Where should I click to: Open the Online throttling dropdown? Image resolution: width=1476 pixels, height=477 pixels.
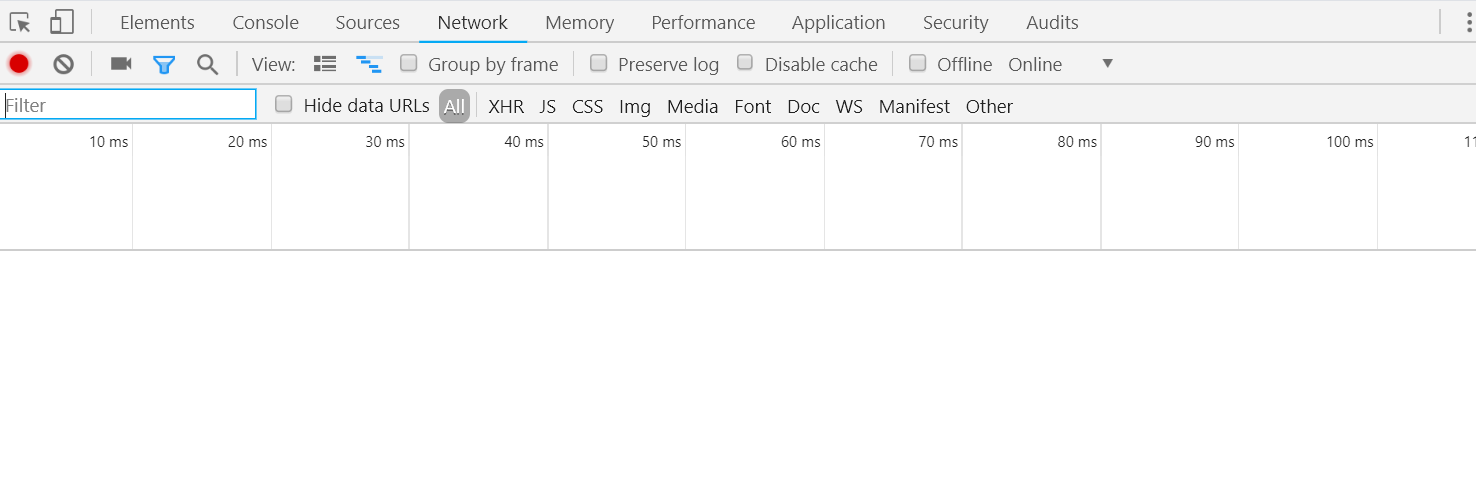coord(1060,64)
